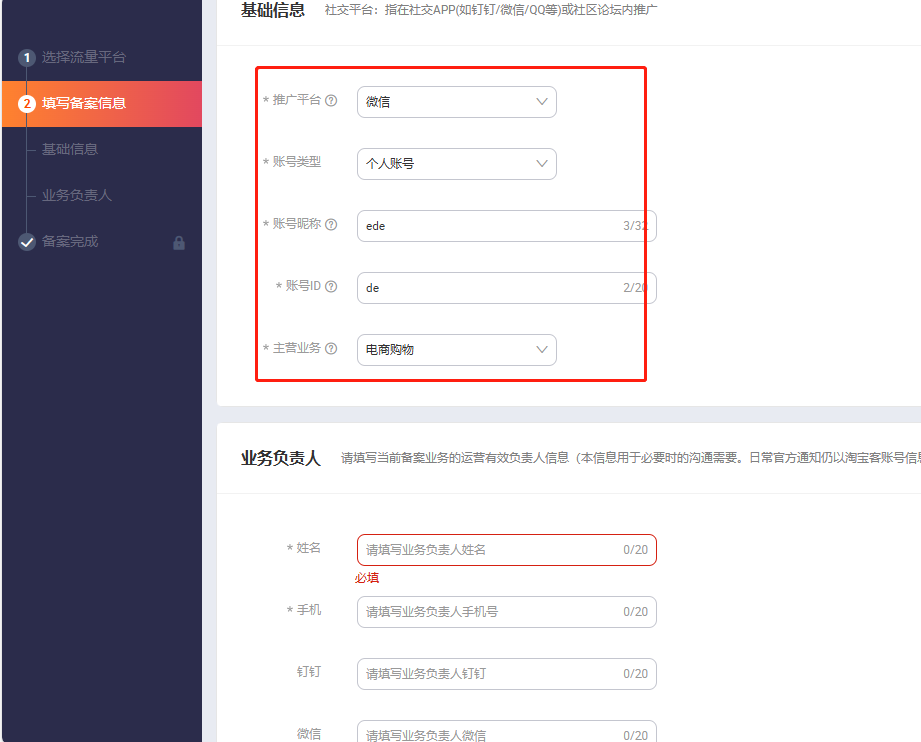Click the checkmark icon beside 备案完成
The width and height of the screenshot is (921, 742).
point(27,242)
